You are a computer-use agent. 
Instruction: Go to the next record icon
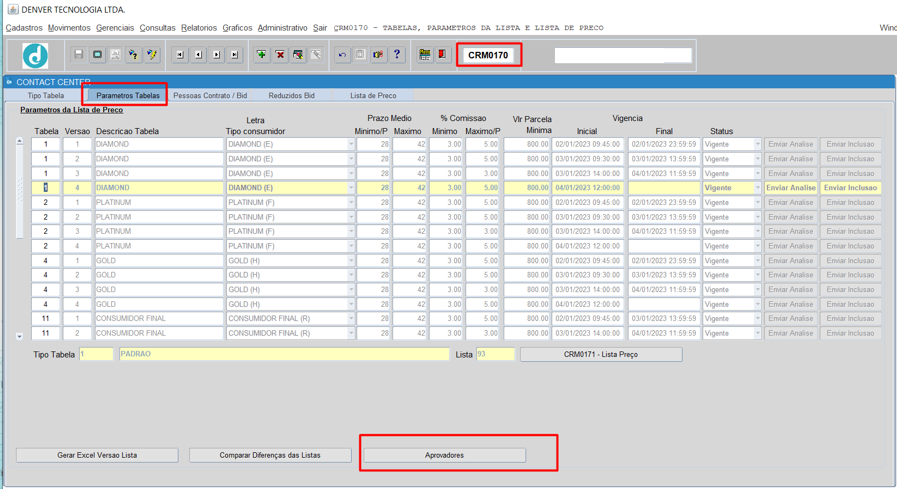point(217,54)
